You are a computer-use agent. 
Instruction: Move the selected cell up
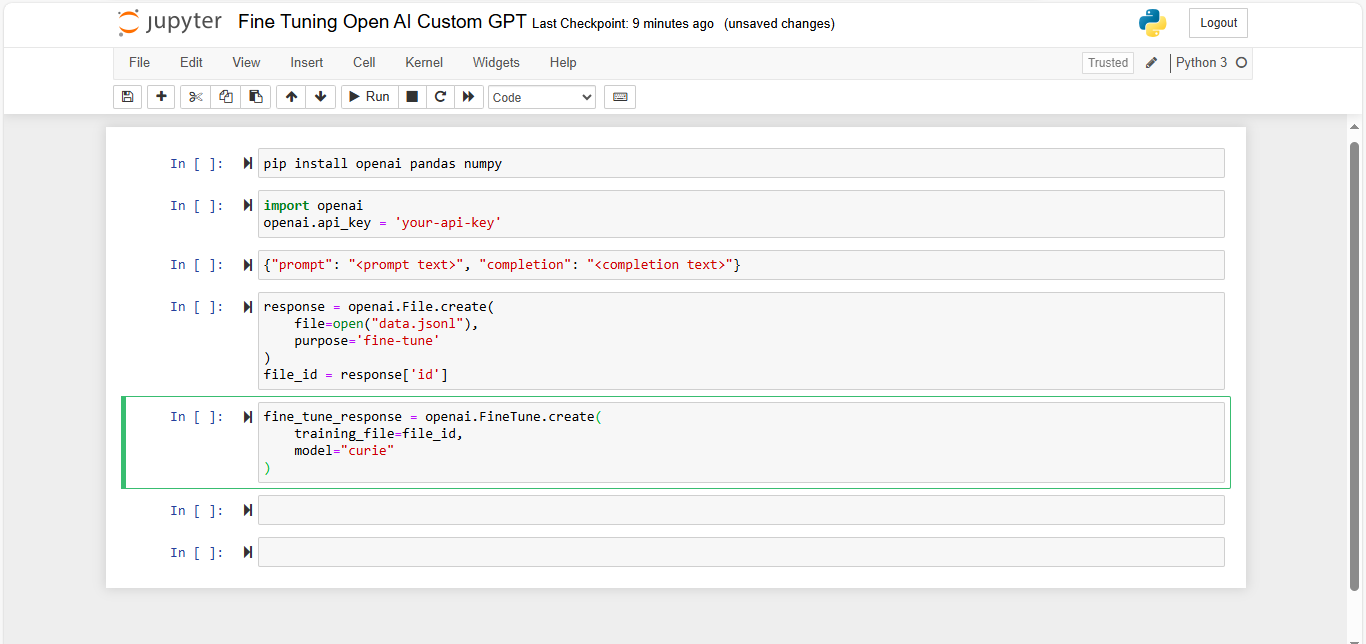coord(290,96)
